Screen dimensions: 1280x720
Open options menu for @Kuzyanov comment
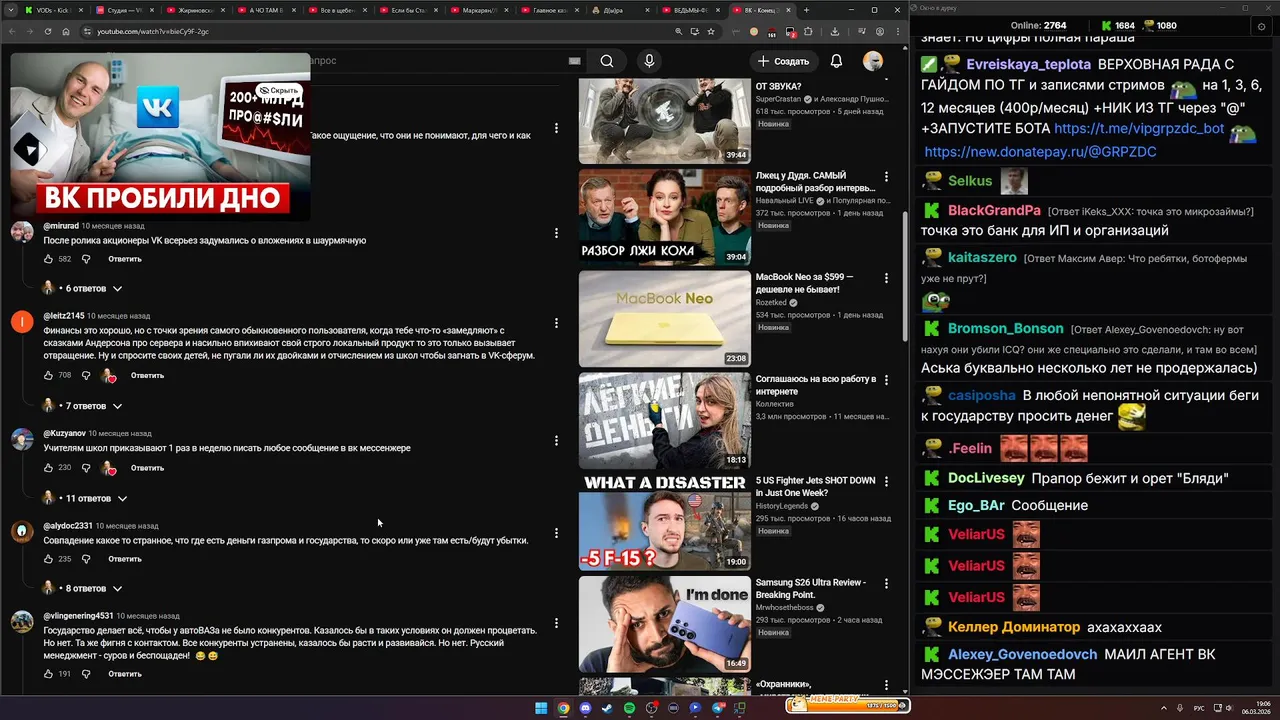[556, 440]
